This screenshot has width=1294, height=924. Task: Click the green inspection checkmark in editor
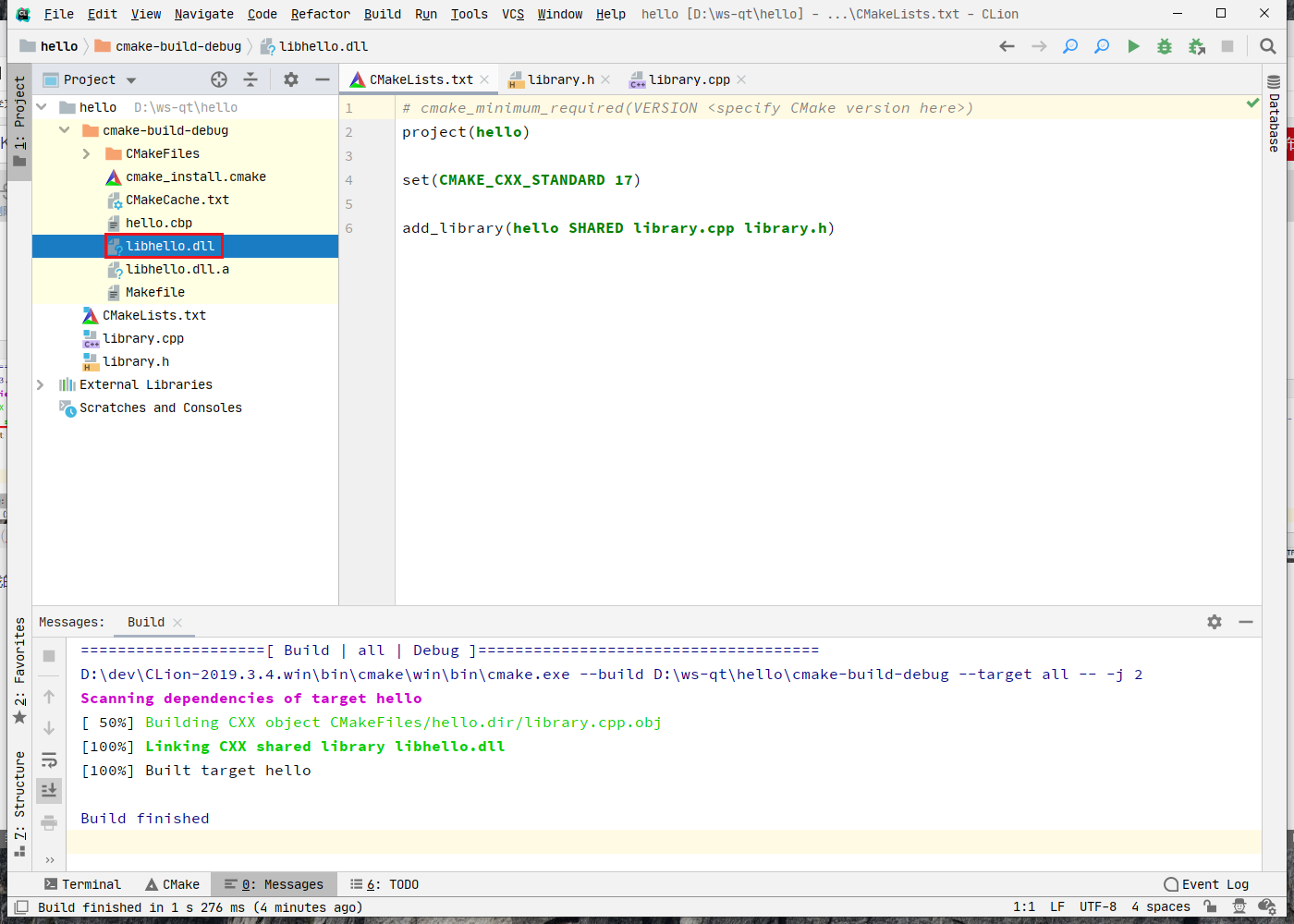coord(1252,103)
